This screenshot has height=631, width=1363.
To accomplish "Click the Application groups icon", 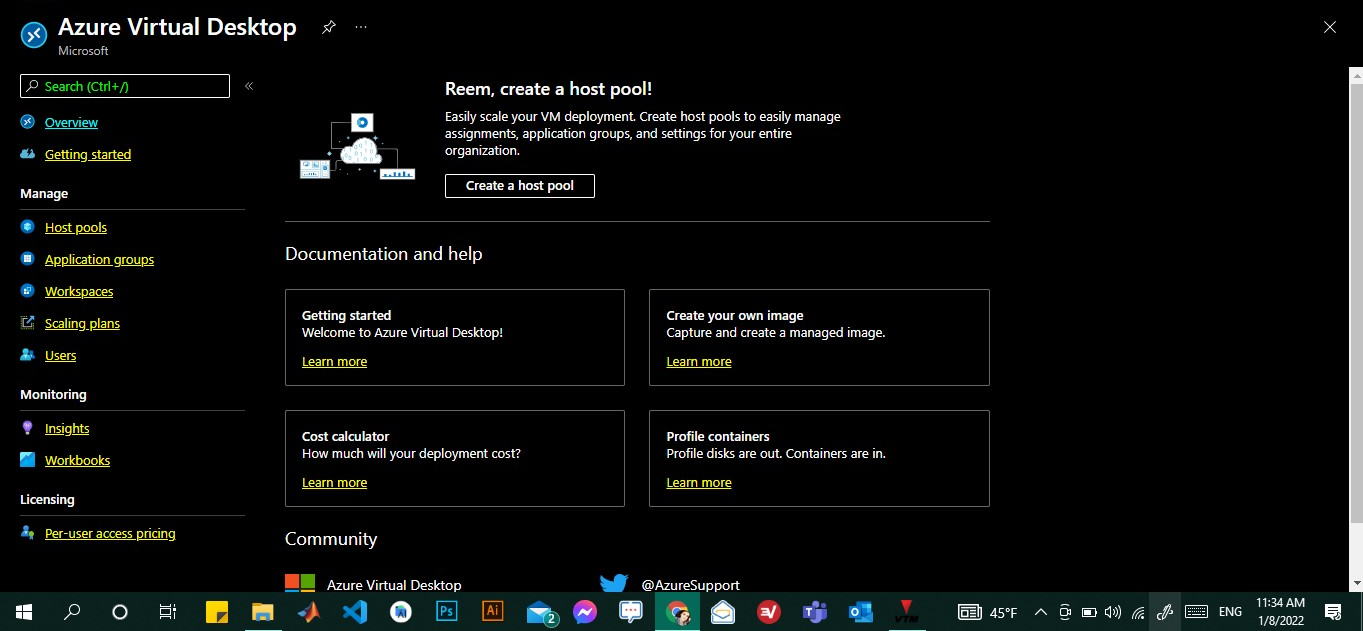I will click(27, 259).
